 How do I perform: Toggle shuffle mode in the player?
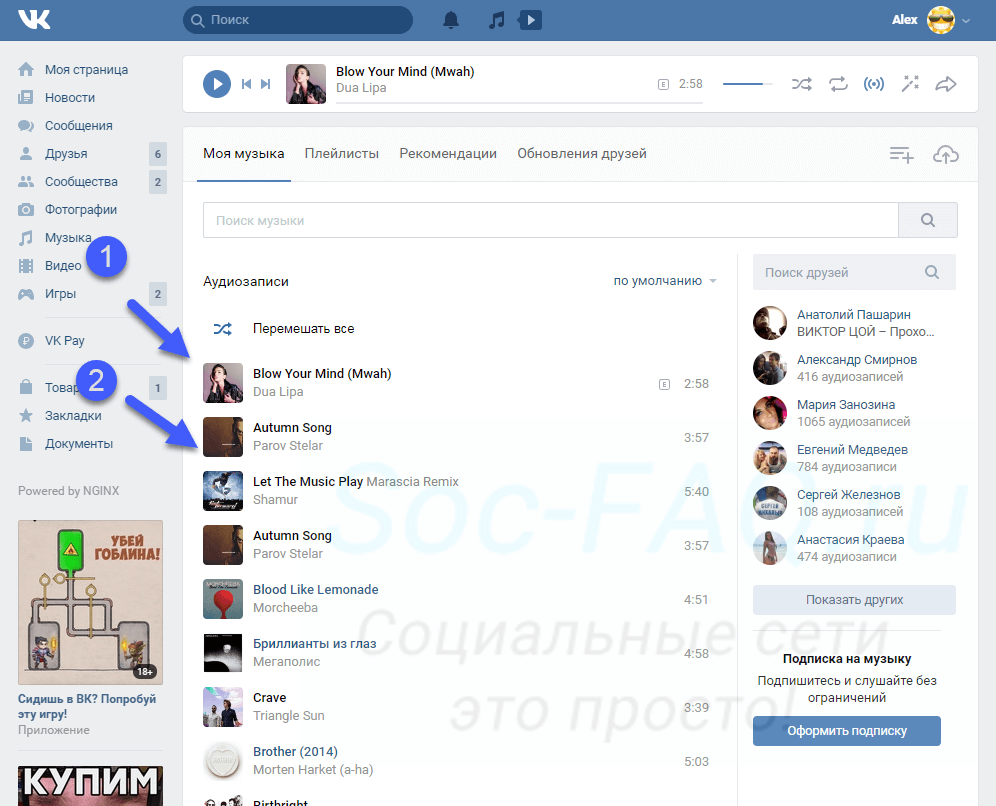pyautogui.click(x=802, y=84)
